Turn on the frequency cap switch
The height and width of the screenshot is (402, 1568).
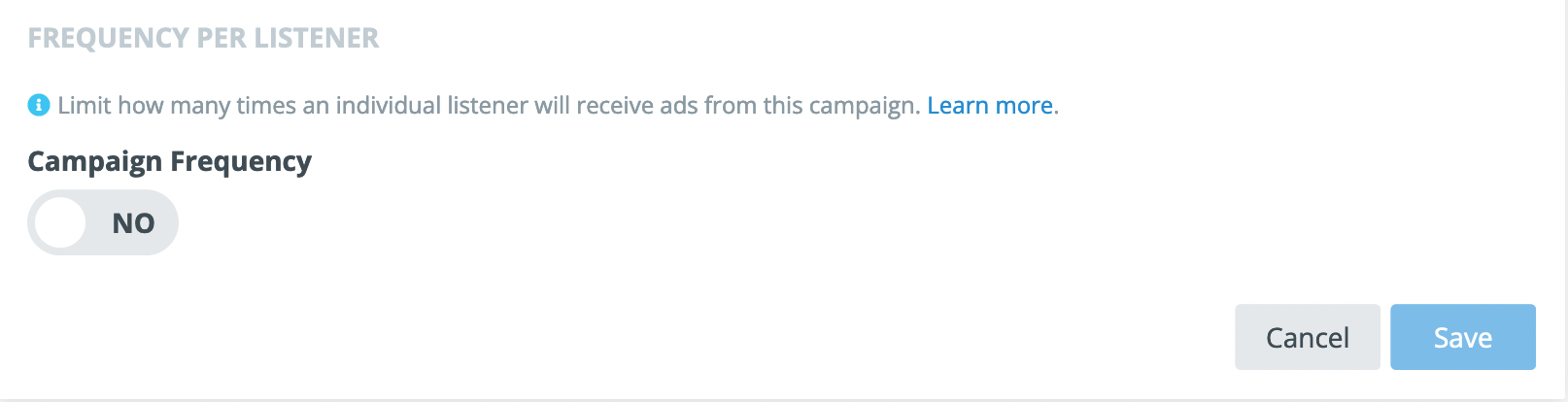click(x=103, y=222)
